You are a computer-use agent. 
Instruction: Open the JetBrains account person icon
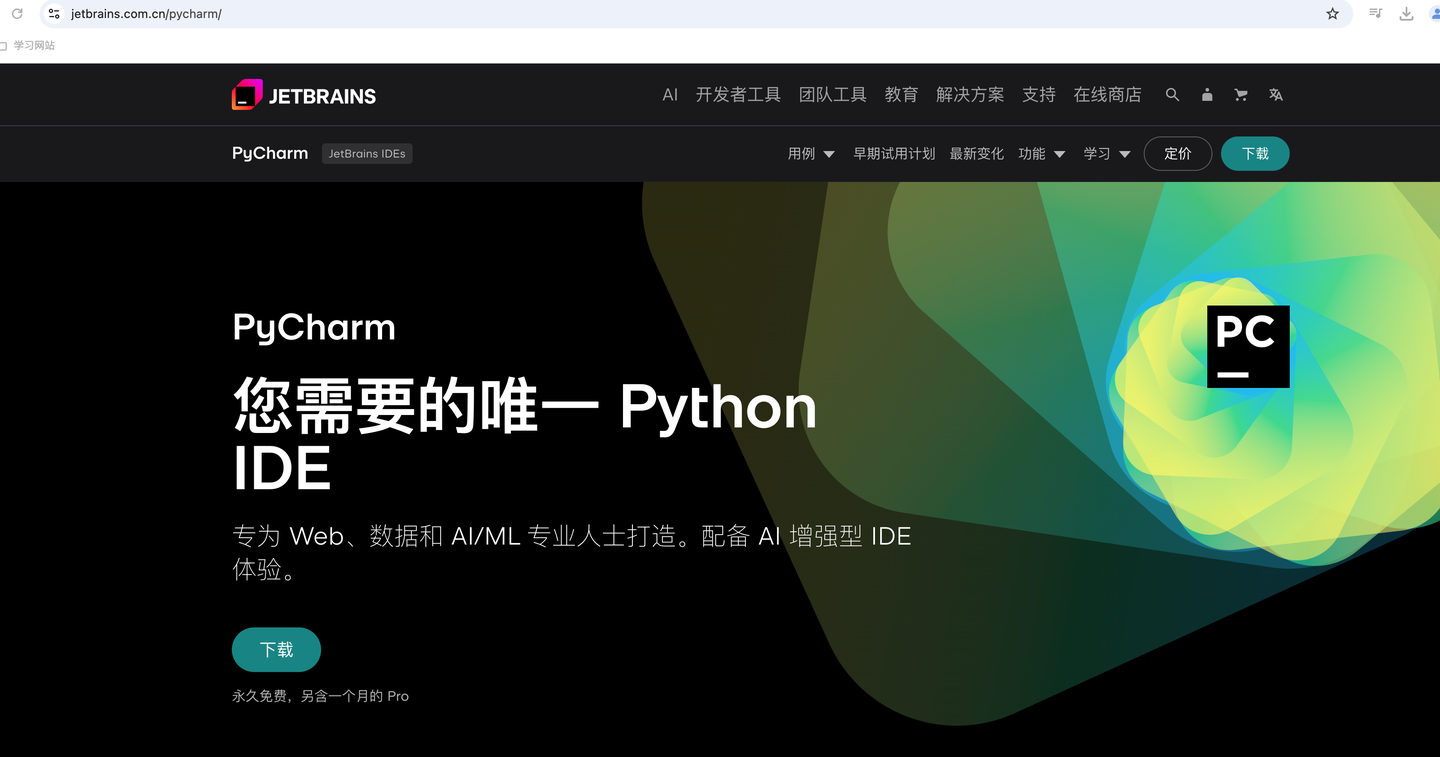[x=1207, y=95]
